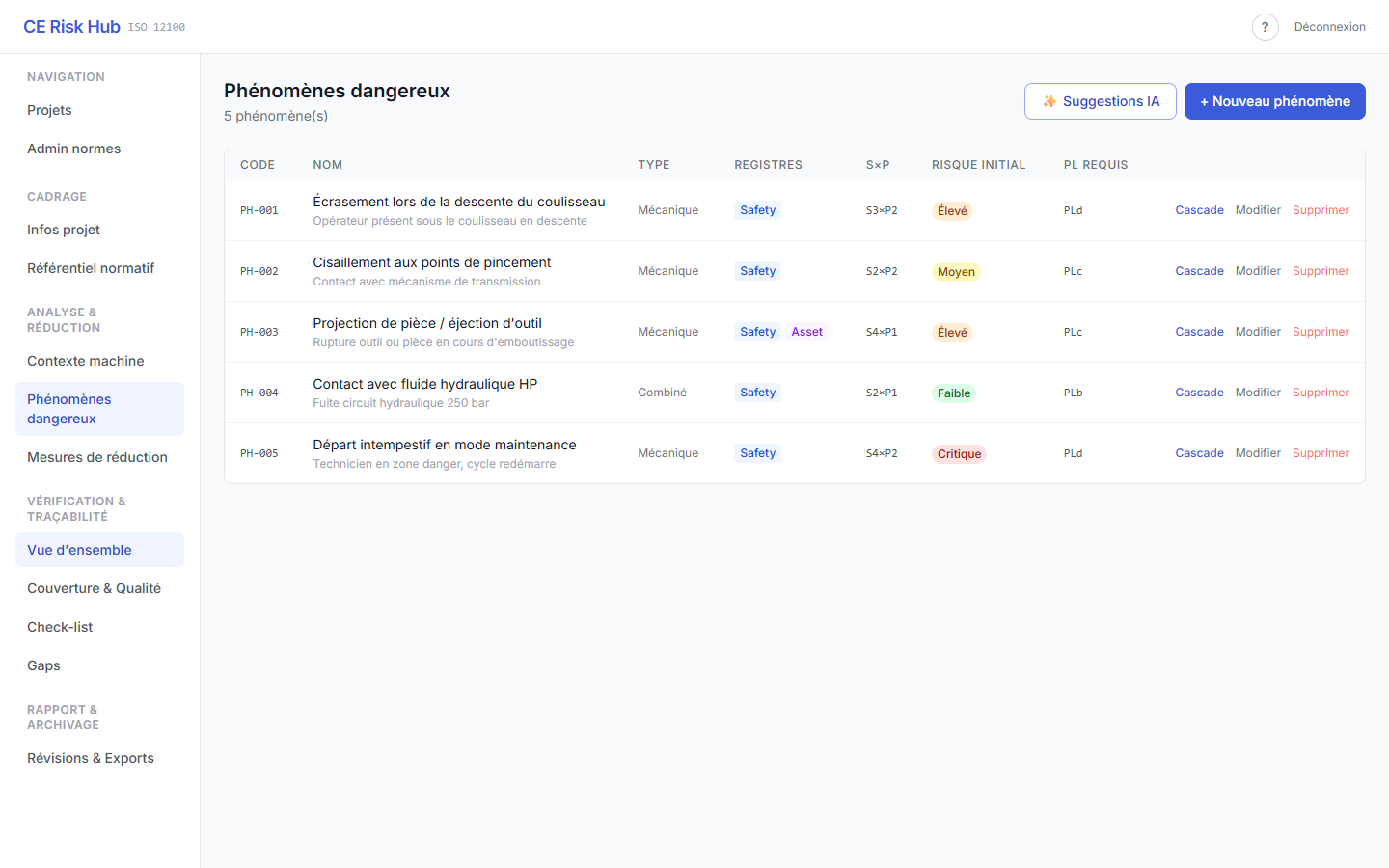Click Modifier for PH-004
This screenshot has height=868, width=1389.
tap(1258, 393)
